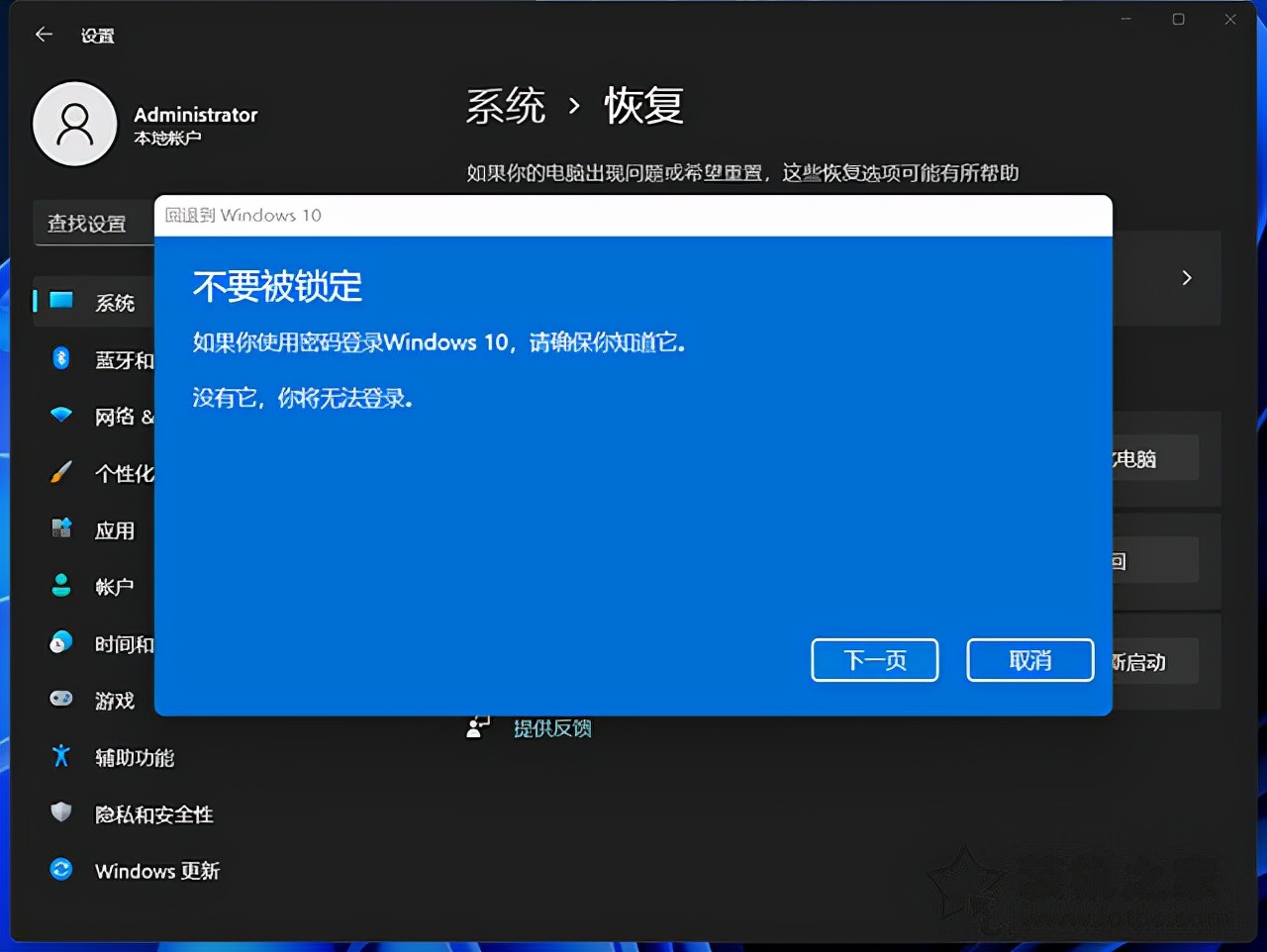1267x952 pixels.
Task: Select the 个性化 paintbrush icon
Action: click(61, 472)
